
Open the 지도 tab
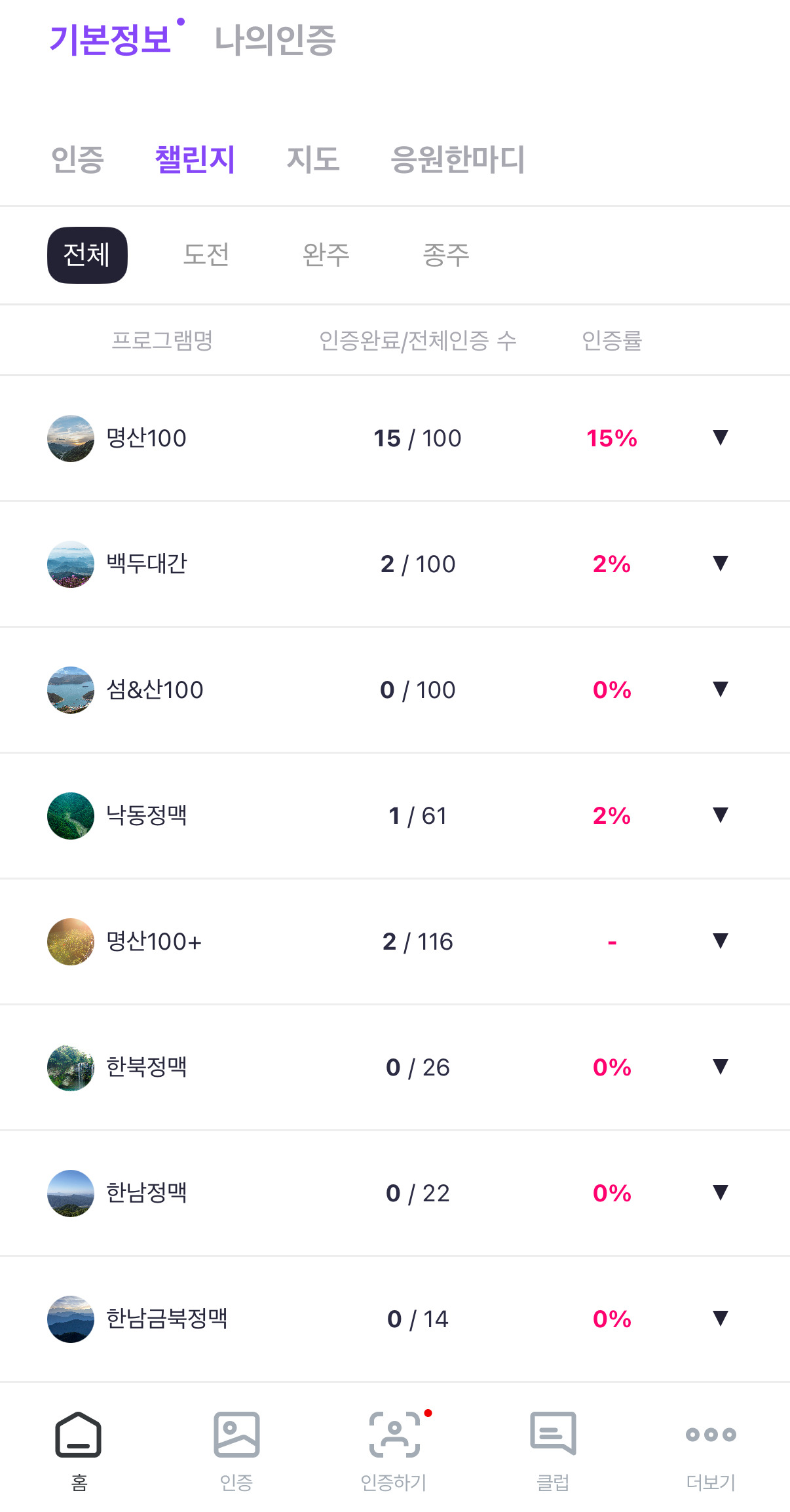(313, 159)
